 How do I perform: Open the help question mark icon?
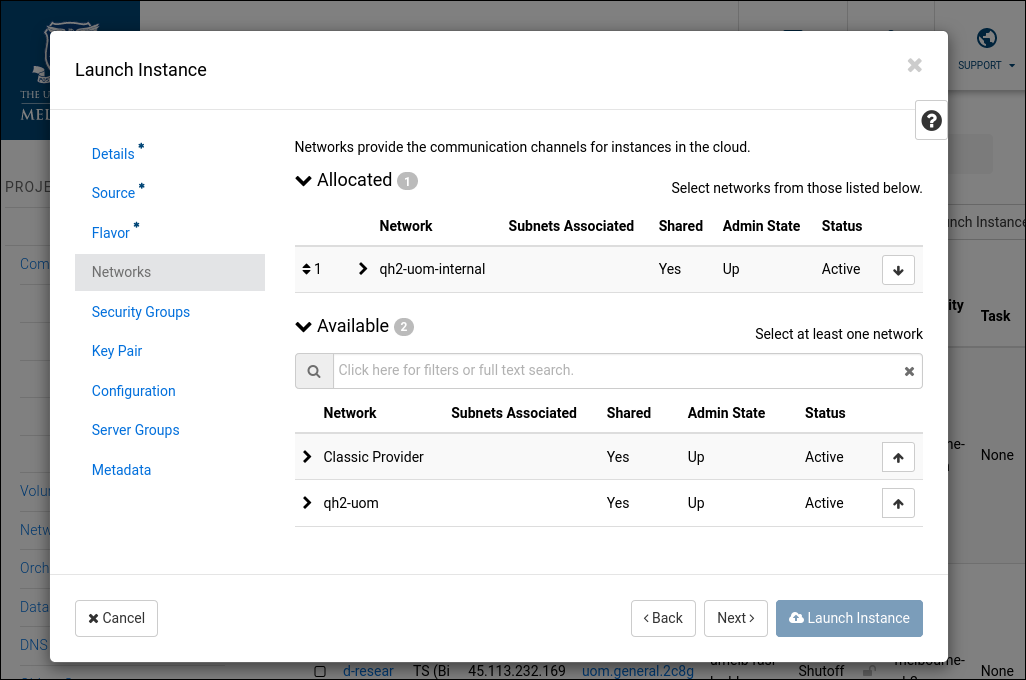tap(931, 120)
